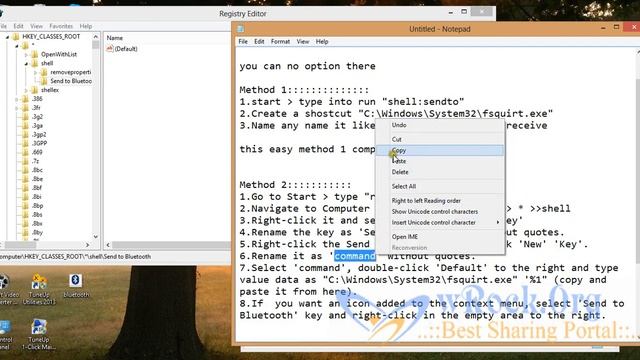Toggle Show Unicode control characters
This screenshot has width=640, height=360.
point(440,211)
